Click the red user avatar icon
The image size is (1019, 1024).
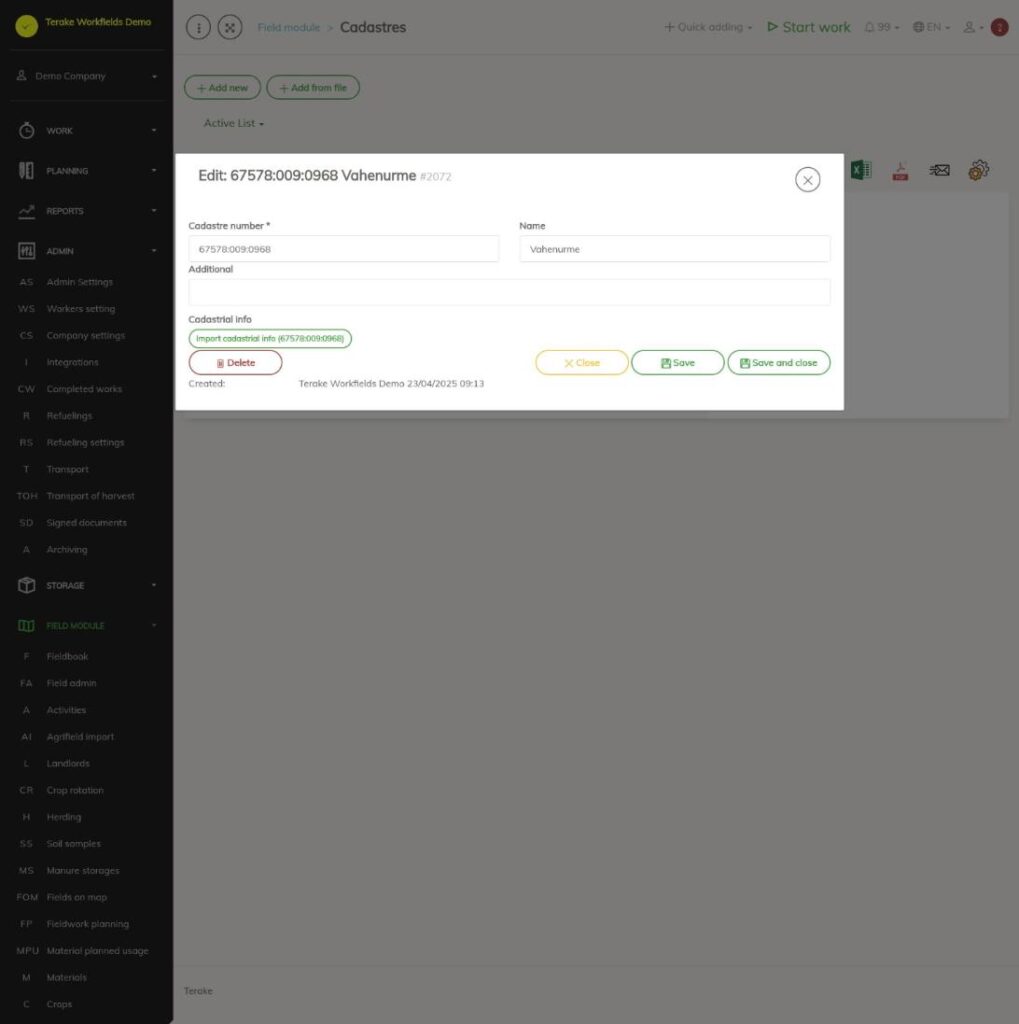coord(999,27)
